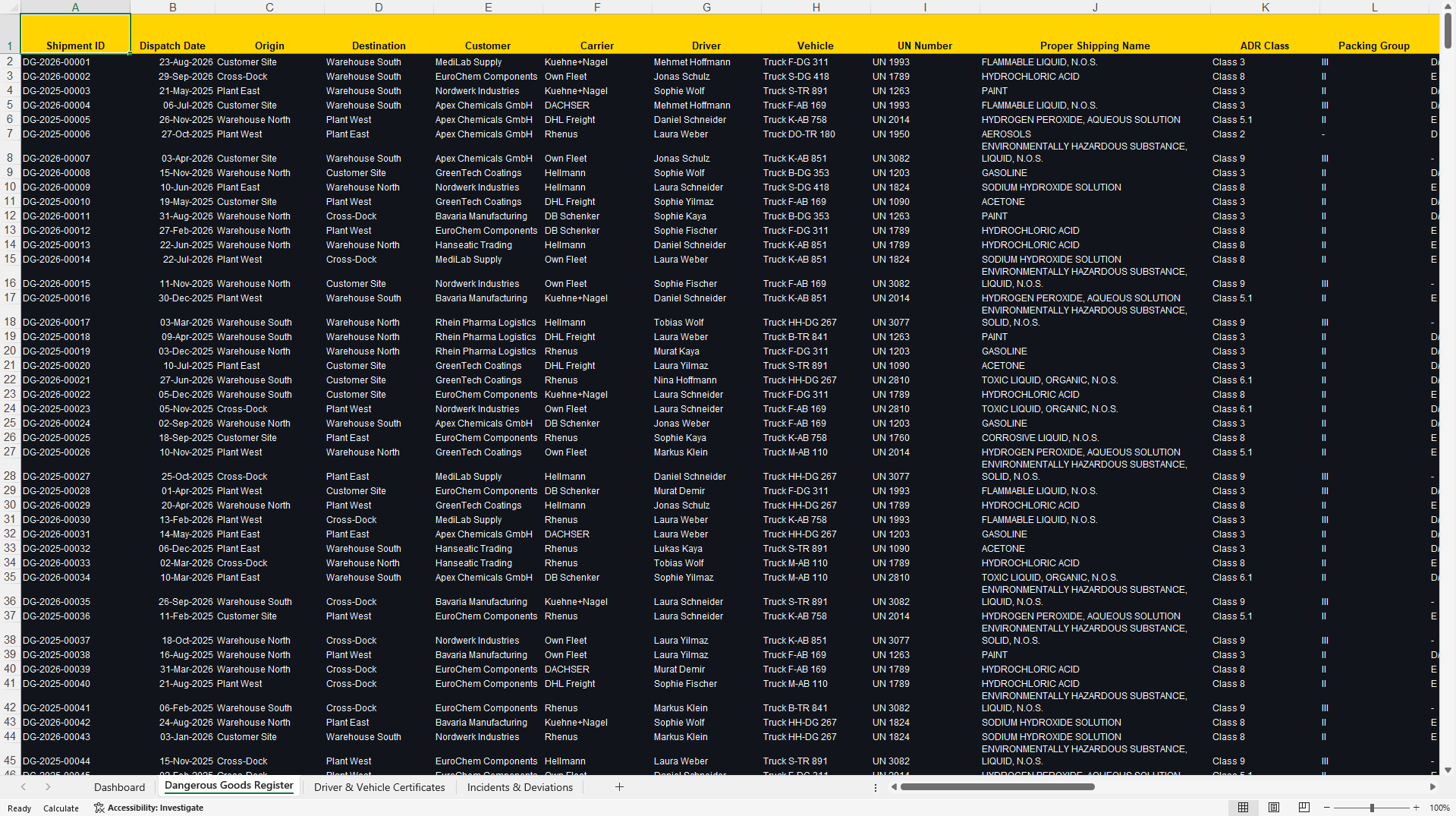Select column J header
Viewport: 1456px width, 816px height.
tap(1095, 7)
